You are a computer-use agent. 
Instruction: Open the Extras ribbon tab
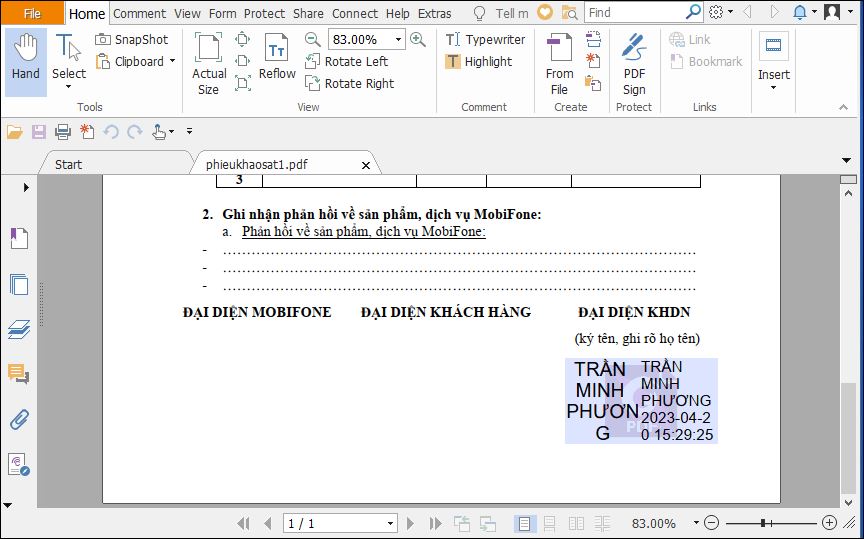pyautogui.click(x=435, y=13)
